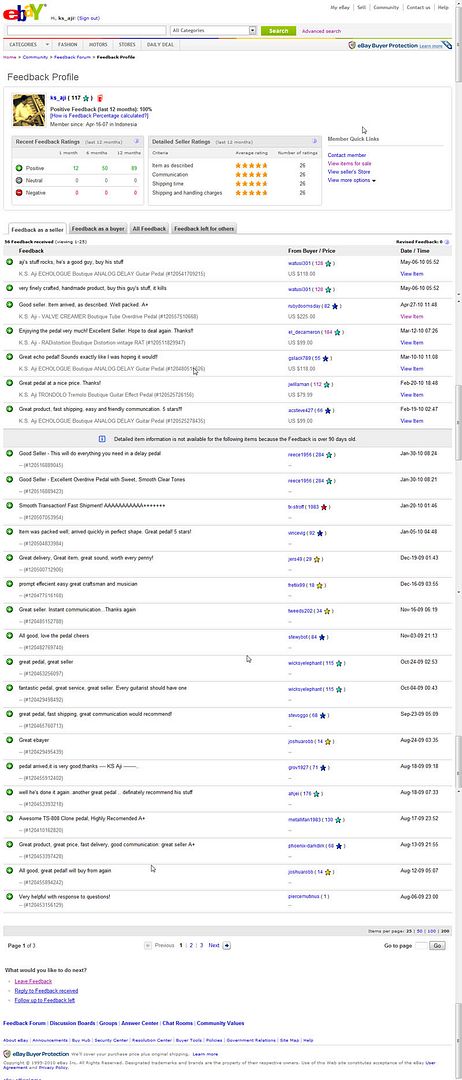The width and height of the screenshot is (462, 1080).
Task: Open the FASHION menu
Action: pyautogui.click(x=67, y=45)
